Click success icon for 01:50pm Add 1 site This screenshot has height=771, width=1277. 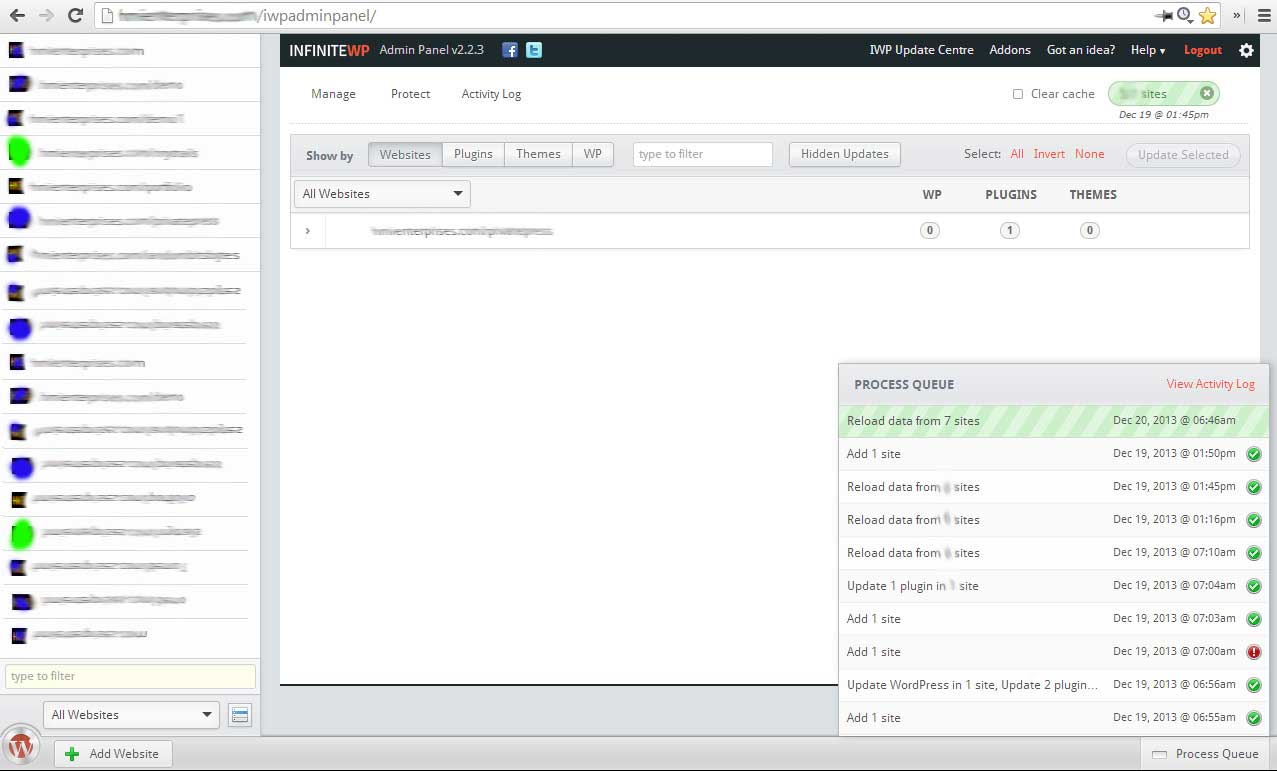[x=1254, y=454]
